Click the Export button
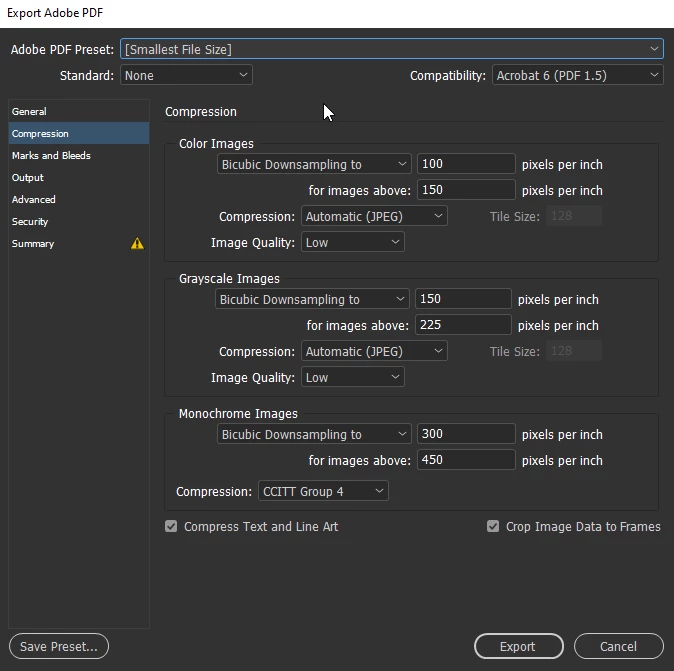The image size is (674, 671). [x=519, y=646]
